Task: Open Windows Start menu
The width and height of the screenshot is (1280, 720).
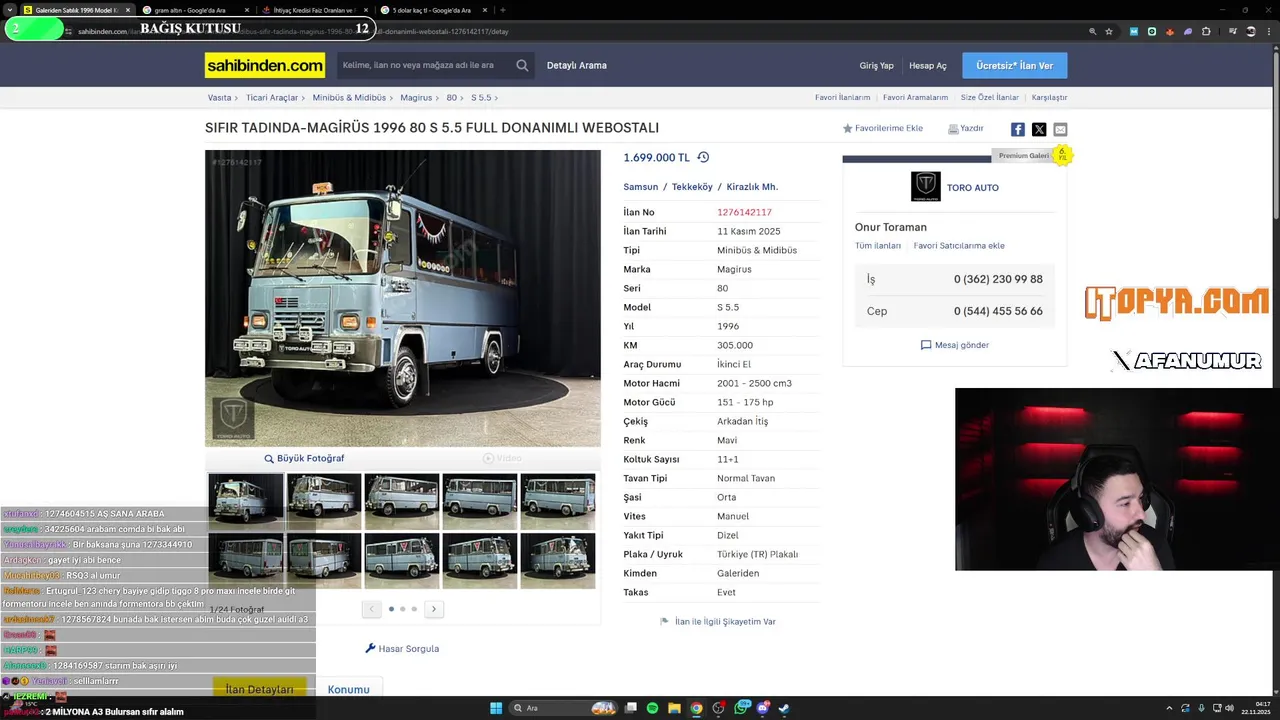Action: click(x=495, y=708)
